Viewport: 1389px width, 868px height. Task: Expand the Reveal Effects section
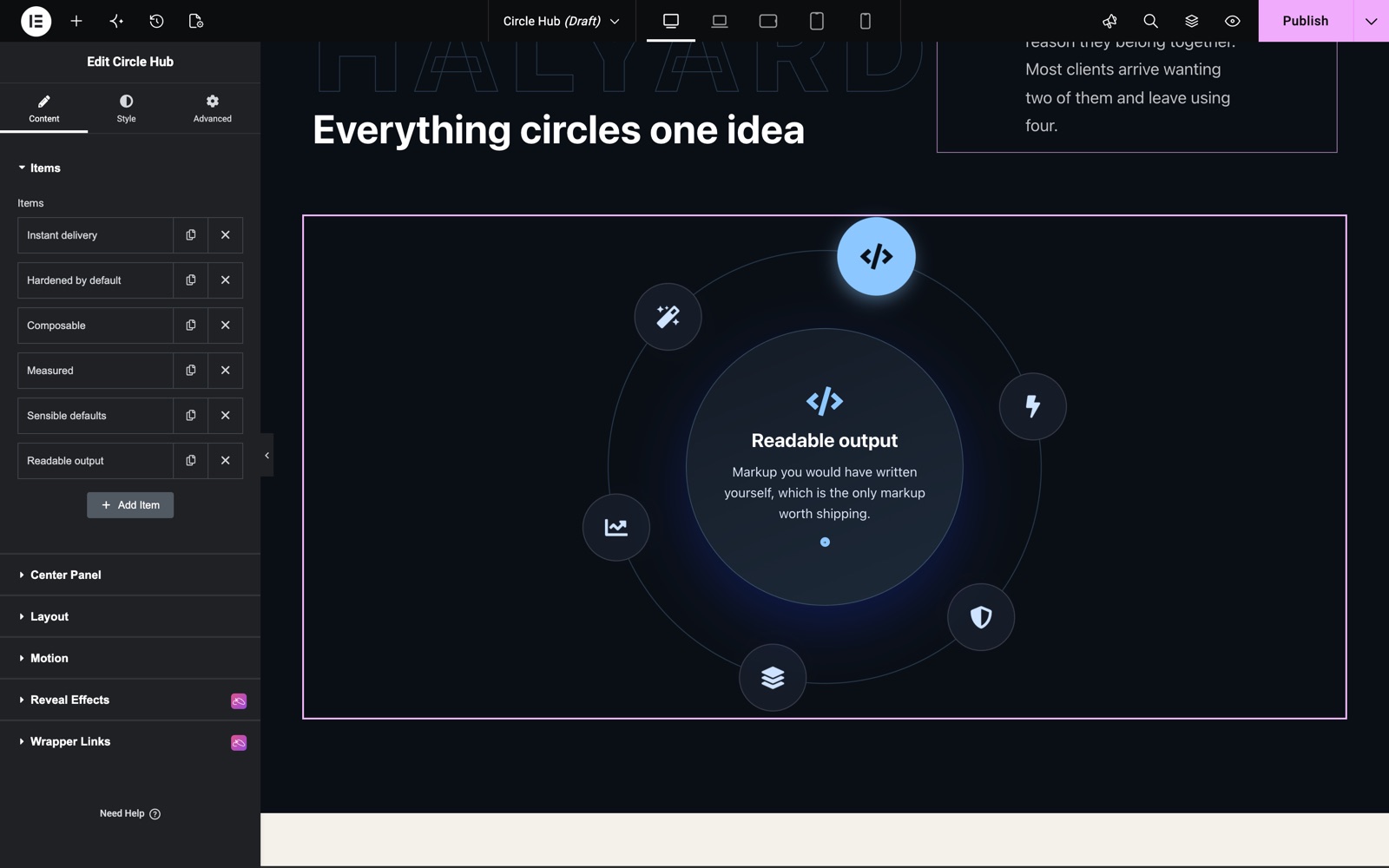(130, 700)
